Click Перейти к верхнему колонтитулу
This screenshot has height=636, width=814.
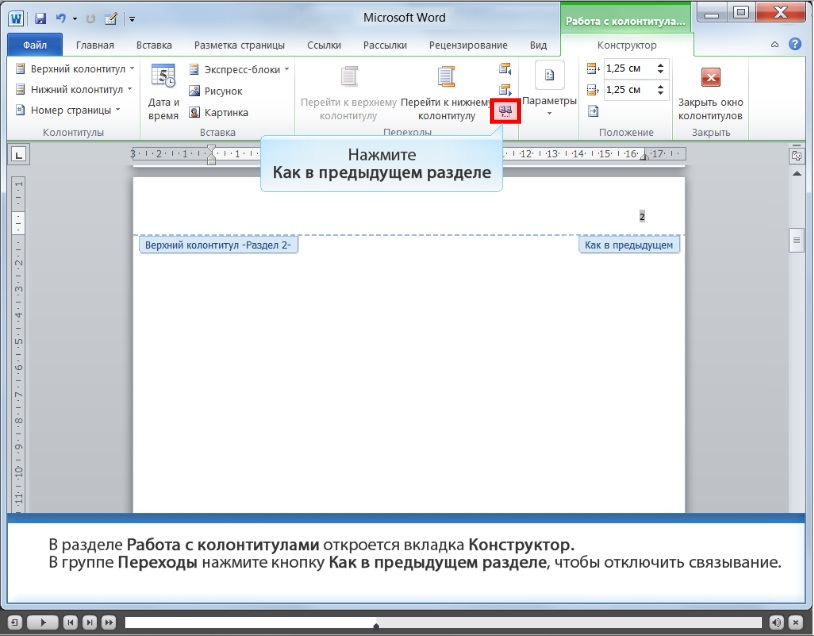click(348, 93)
